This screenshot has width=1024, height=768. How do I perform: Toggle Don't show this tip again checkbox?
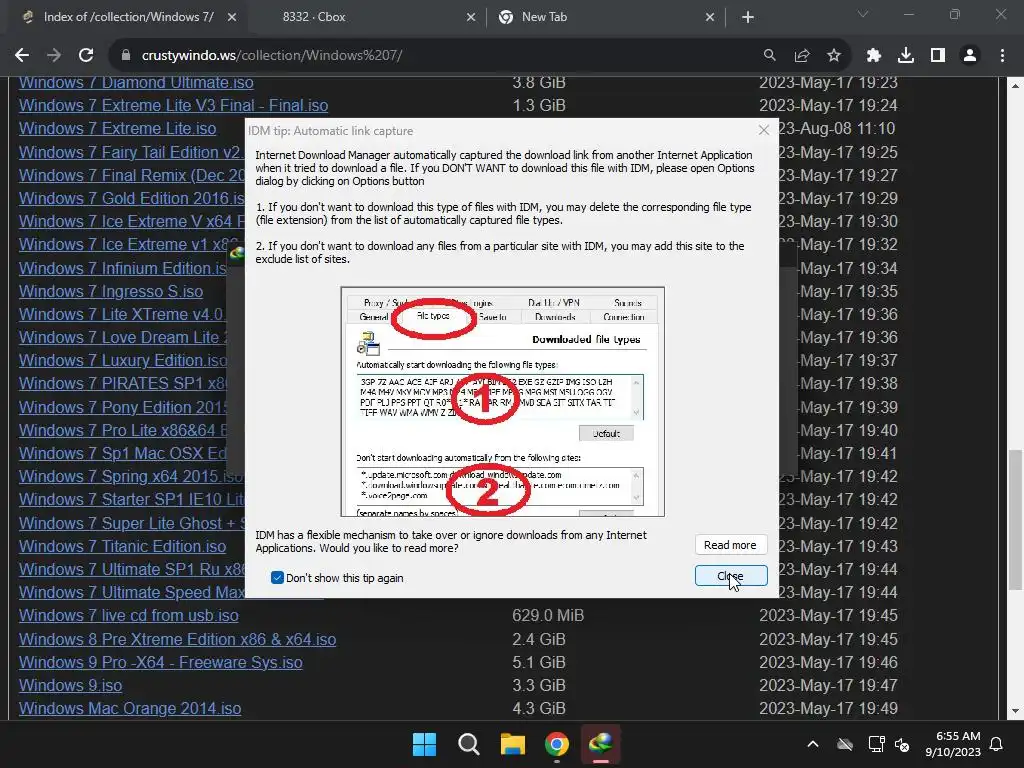277,577
